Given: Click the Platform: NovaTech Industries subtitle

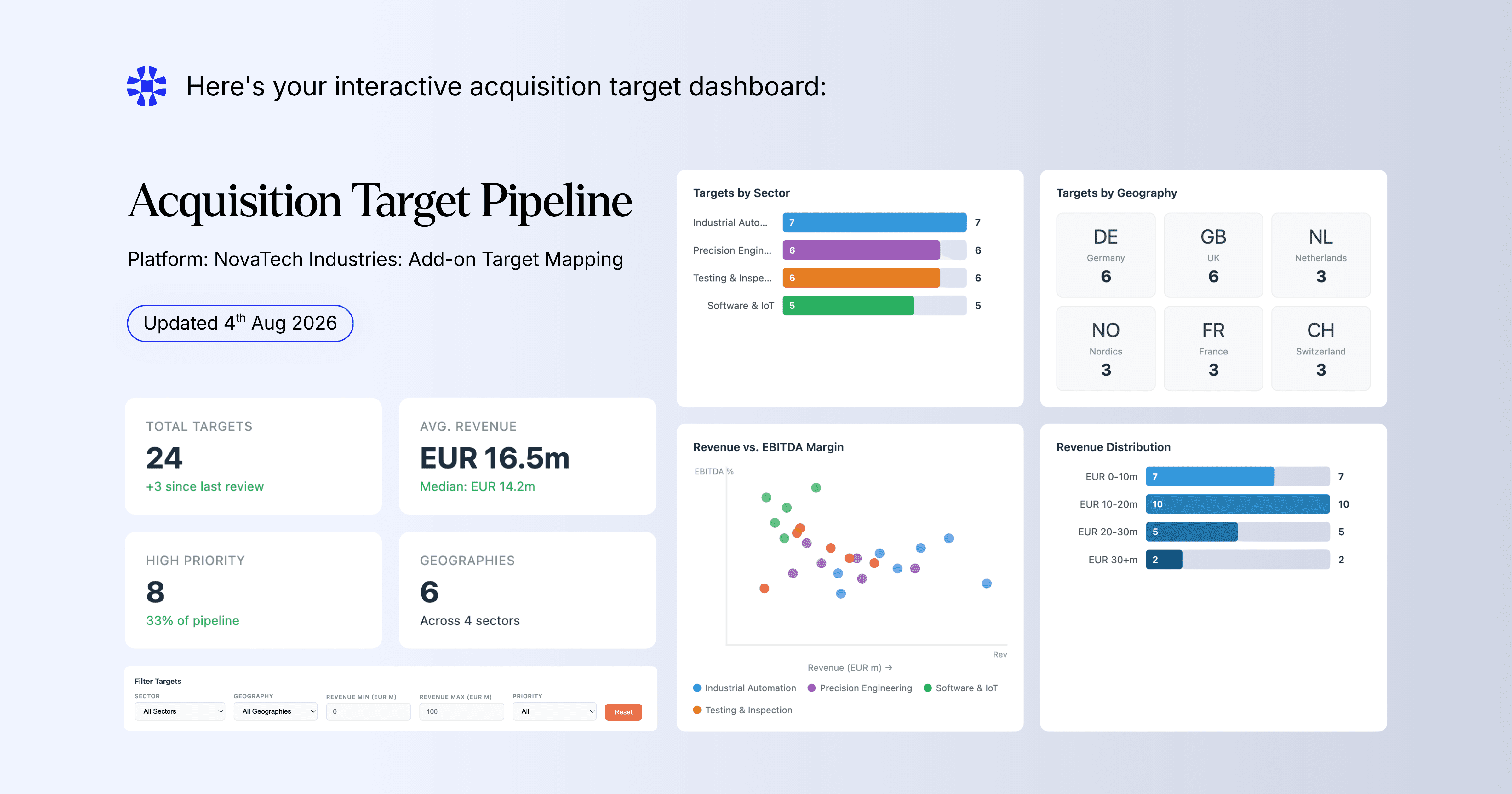Looking at the screenshot, I should [x=376, y=259].
